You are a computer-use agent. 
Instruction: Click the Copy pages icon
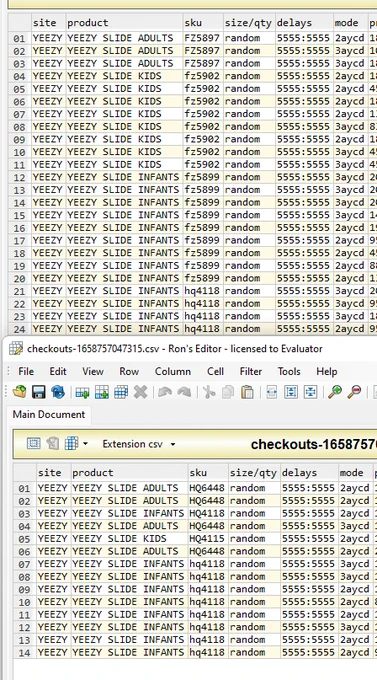(228, 392)
